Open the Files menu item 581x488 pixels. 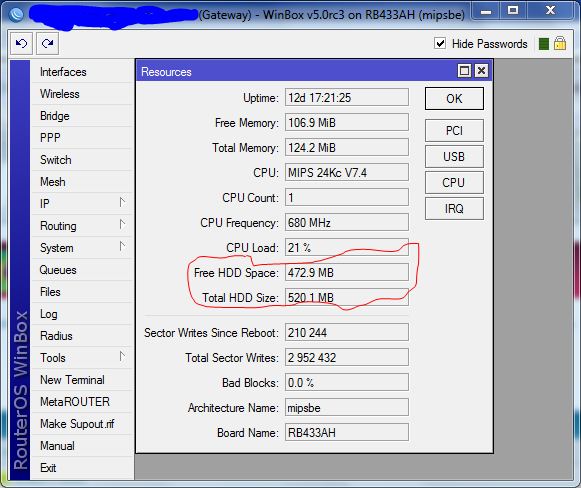[x=82, y=292]
